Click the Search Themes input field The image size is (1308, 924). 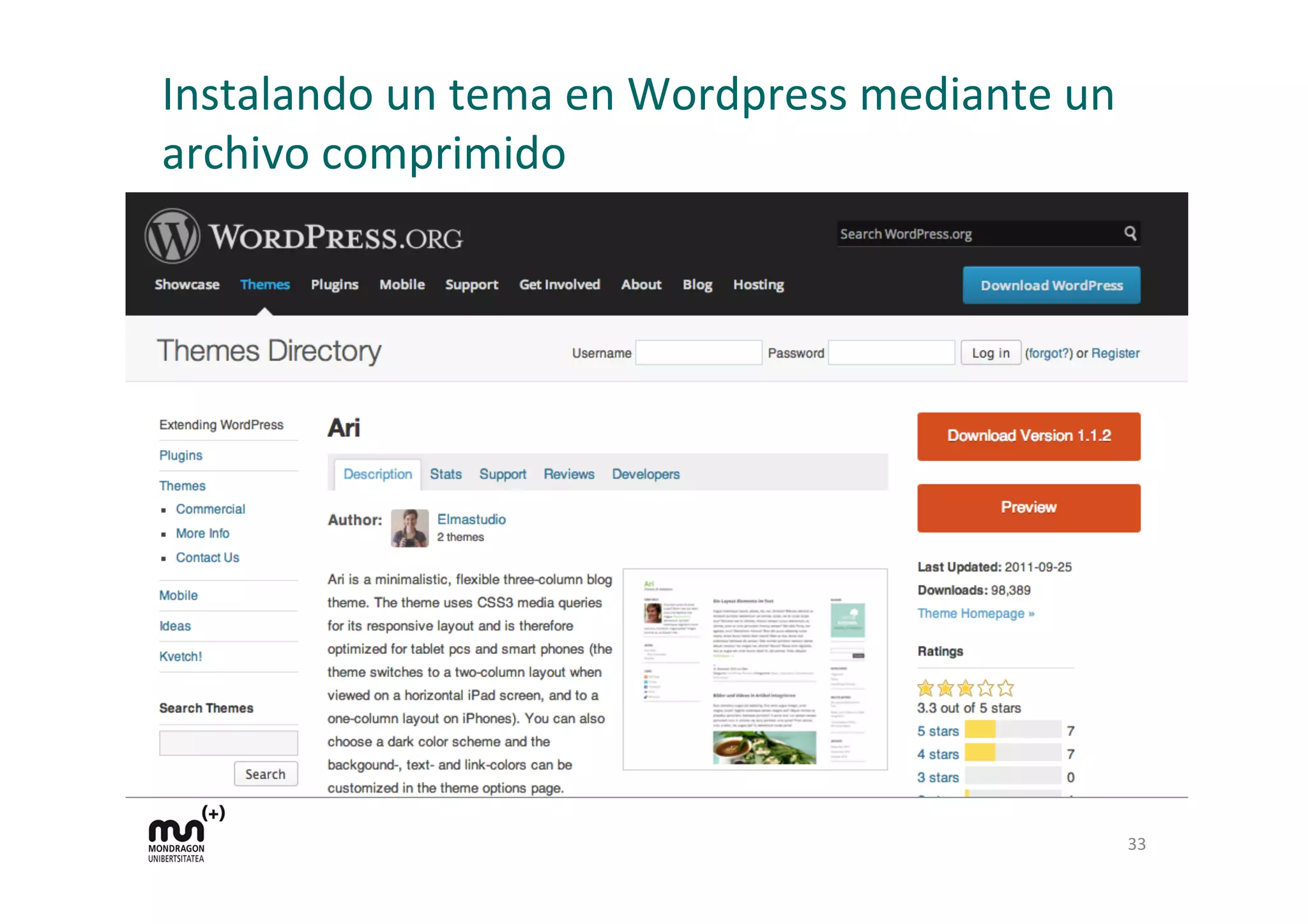[x=229, y=743]
